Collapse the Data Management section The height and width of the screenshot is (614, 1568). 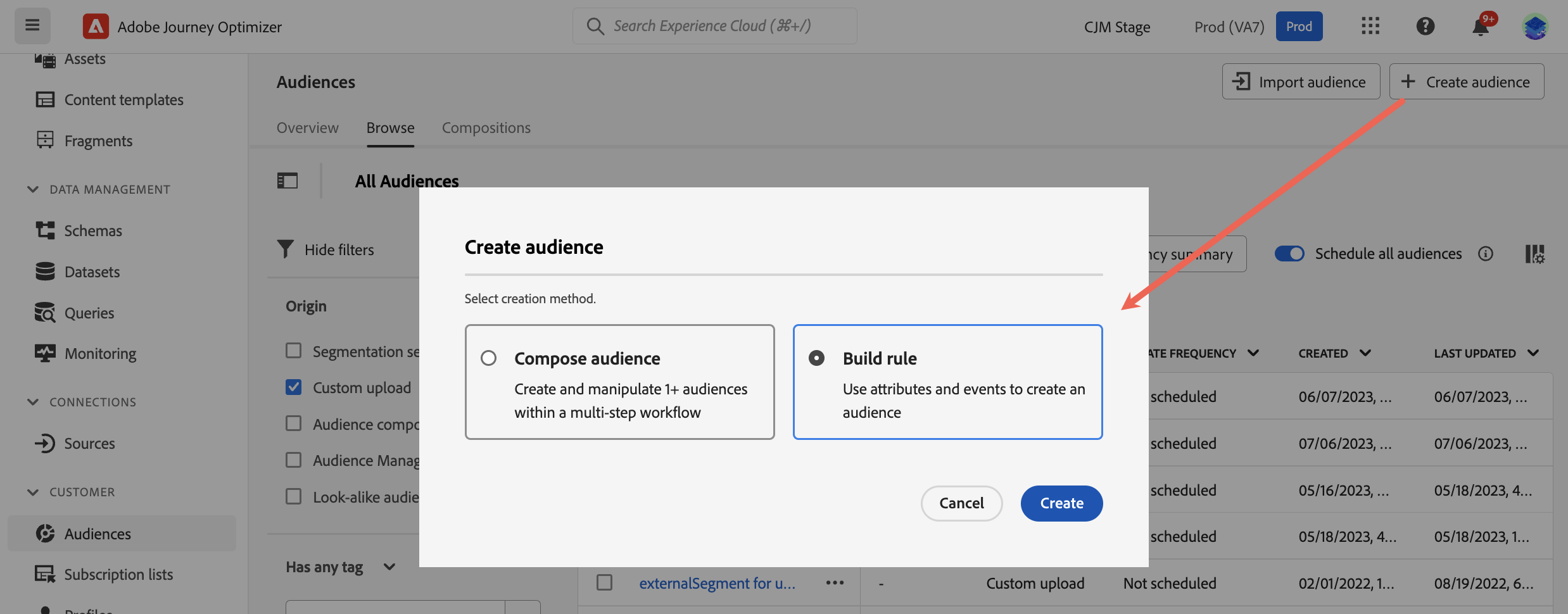pos(34,189)
